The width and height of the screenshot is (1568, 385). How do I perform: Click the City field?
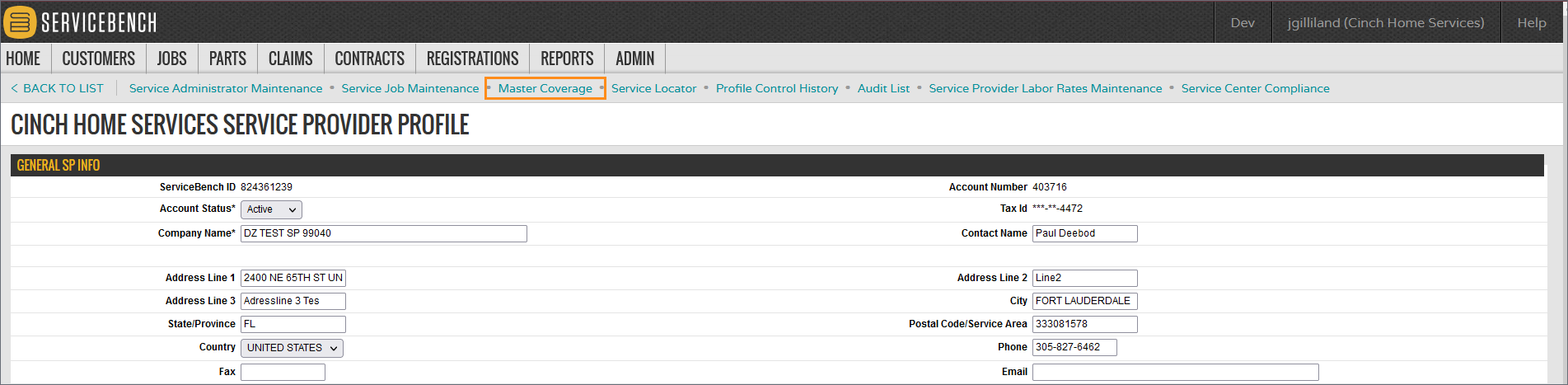(1085, 301)
